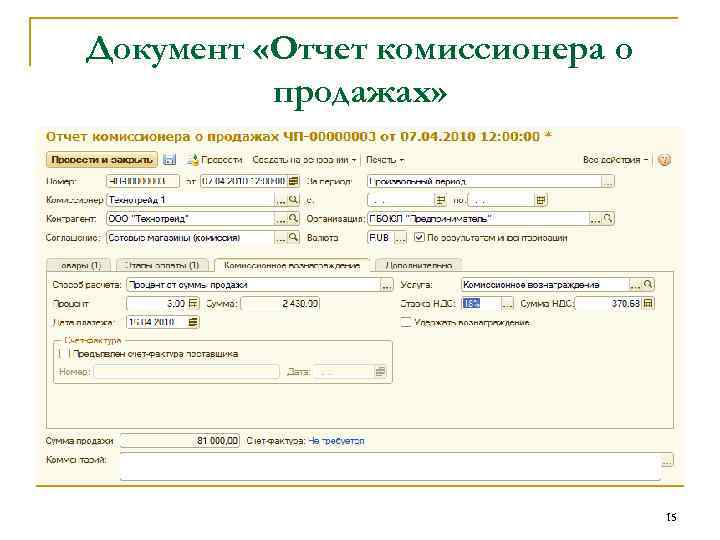Select 'Комиссионное вознаграждение' tab
The height and width of the screenshot is (540, 720).
tap(292, 265)
